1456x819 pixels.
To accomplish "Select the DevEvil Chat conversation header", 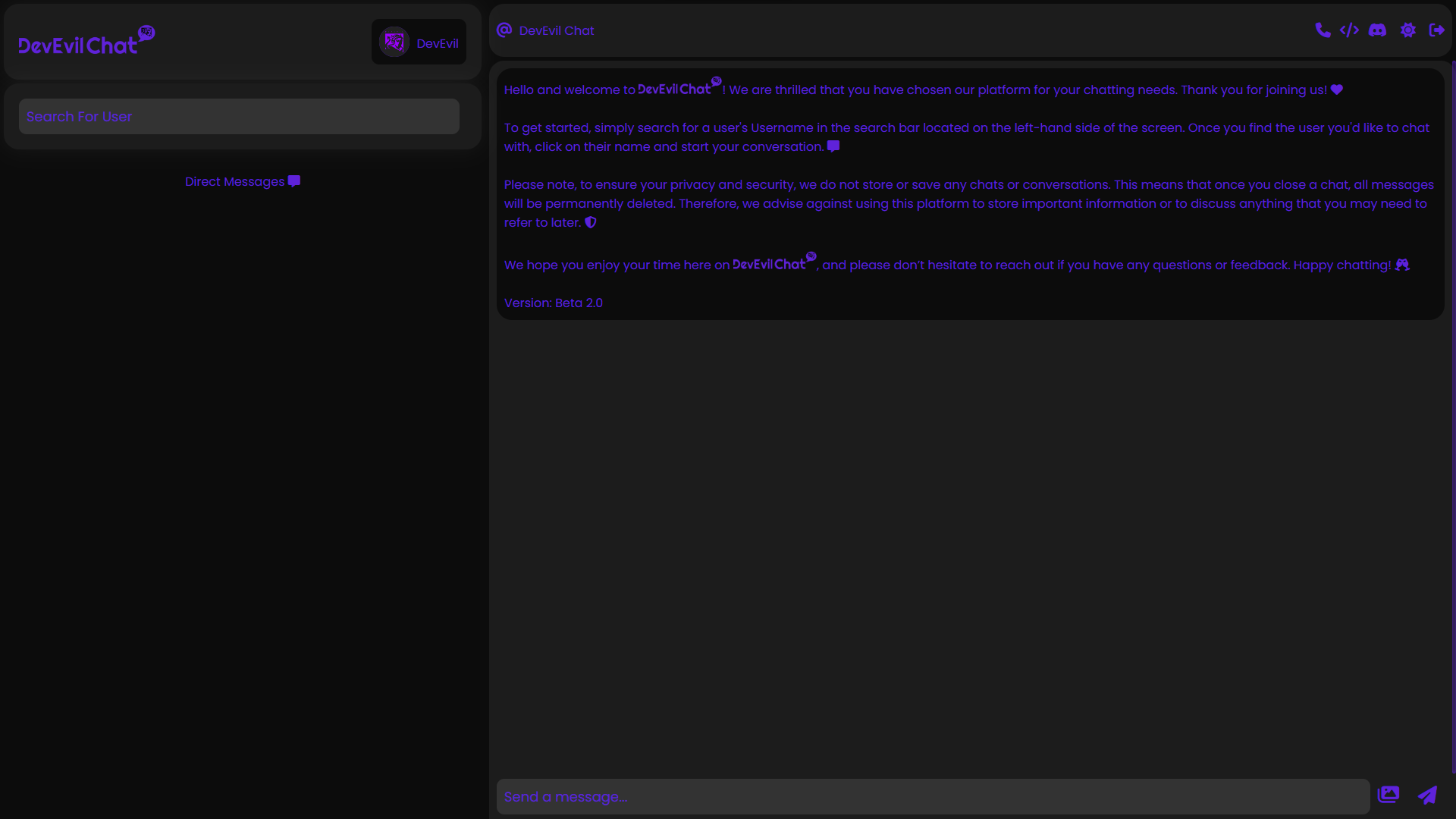I will pos(556,30).
